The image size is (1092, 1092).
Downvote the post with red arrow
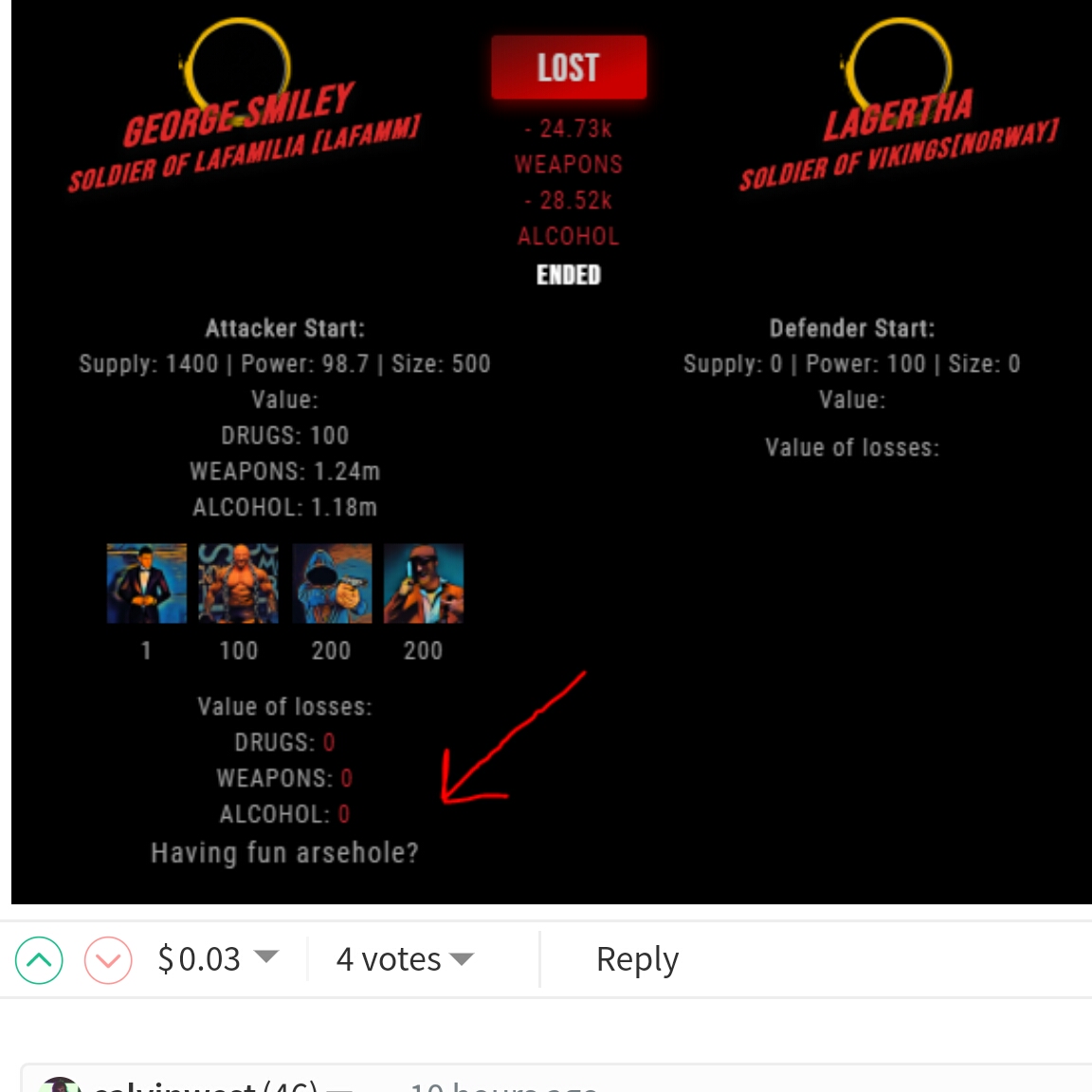(108, 959)
